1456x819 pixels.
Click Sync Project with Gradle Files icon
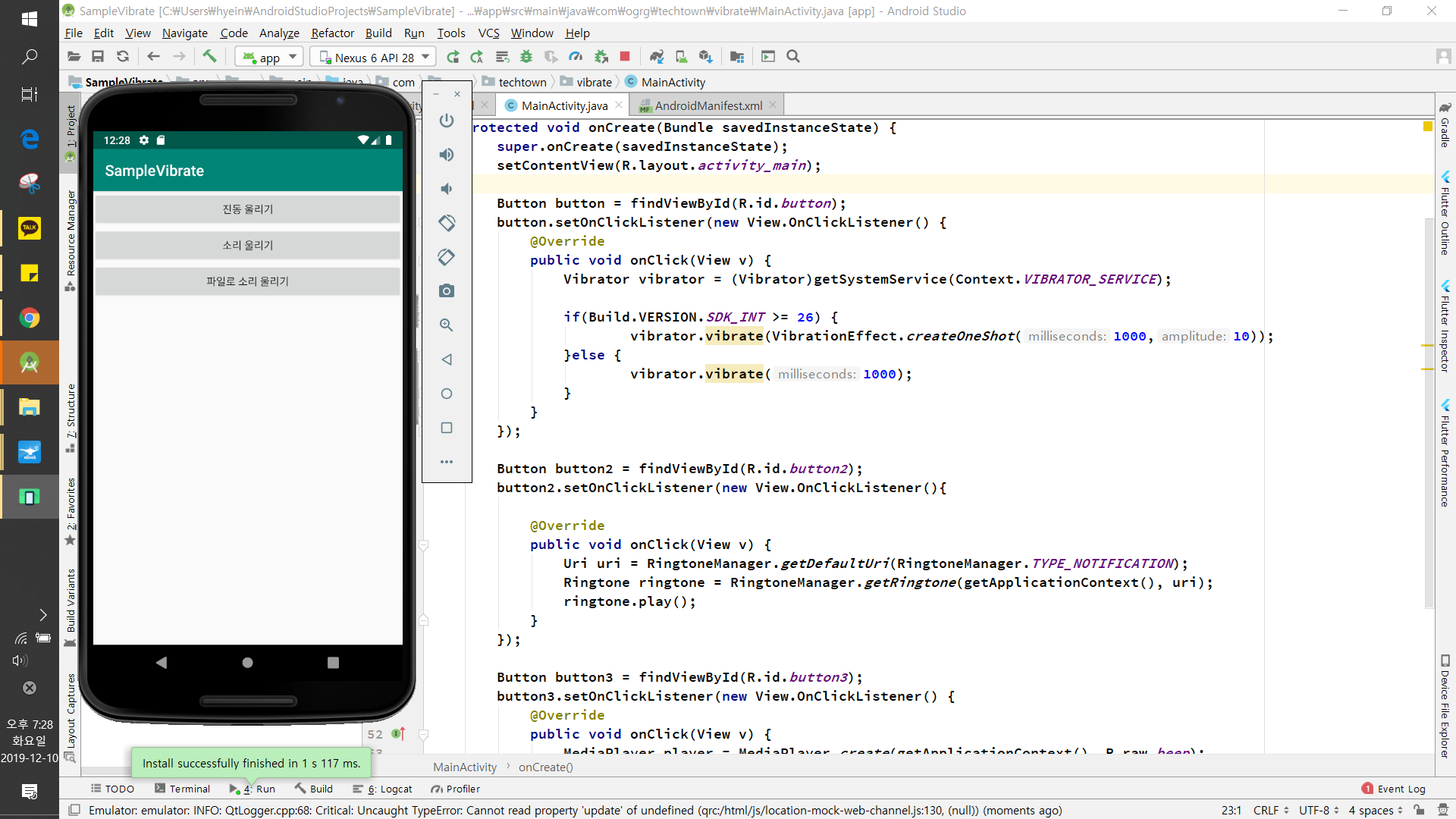click(x=657, y=57)
